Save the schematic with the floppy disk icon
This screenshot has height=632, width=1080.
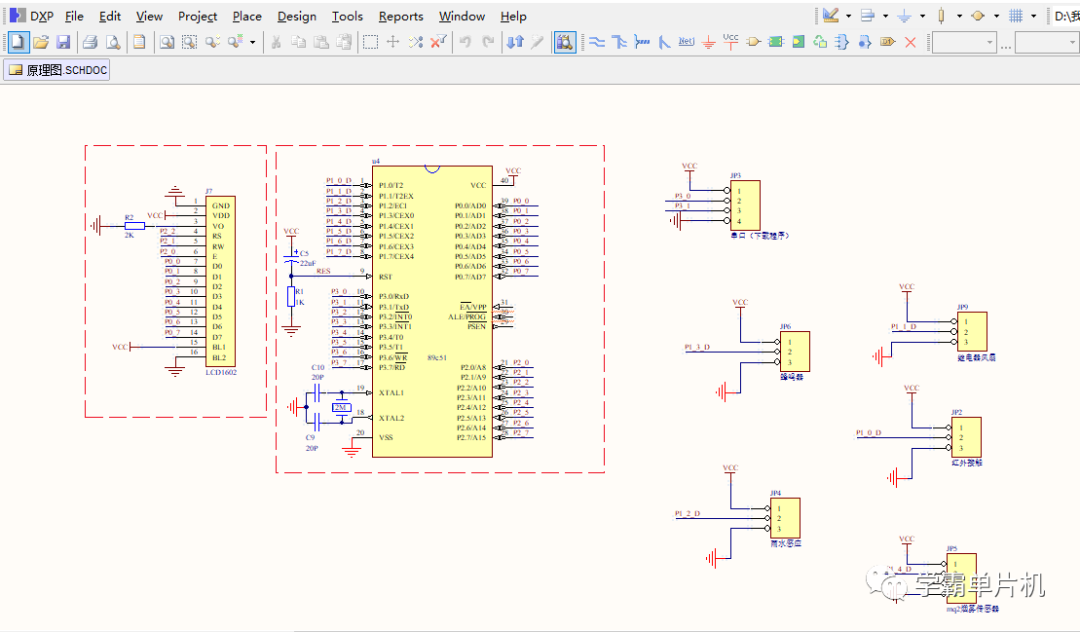[x=63, y=42]
